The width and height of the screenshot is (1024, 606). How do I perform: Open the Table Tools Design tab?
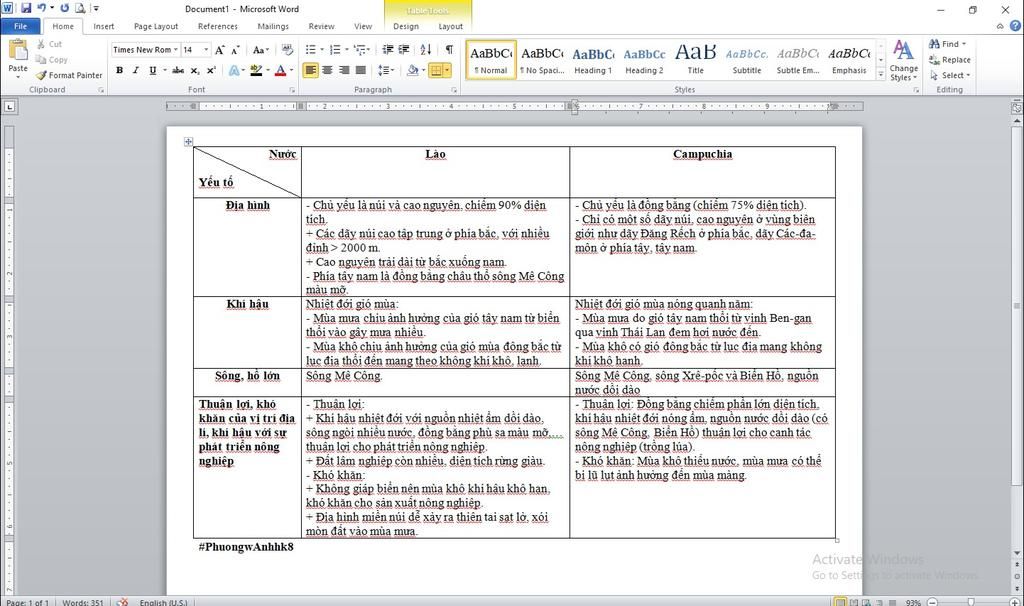pos(406,26)
